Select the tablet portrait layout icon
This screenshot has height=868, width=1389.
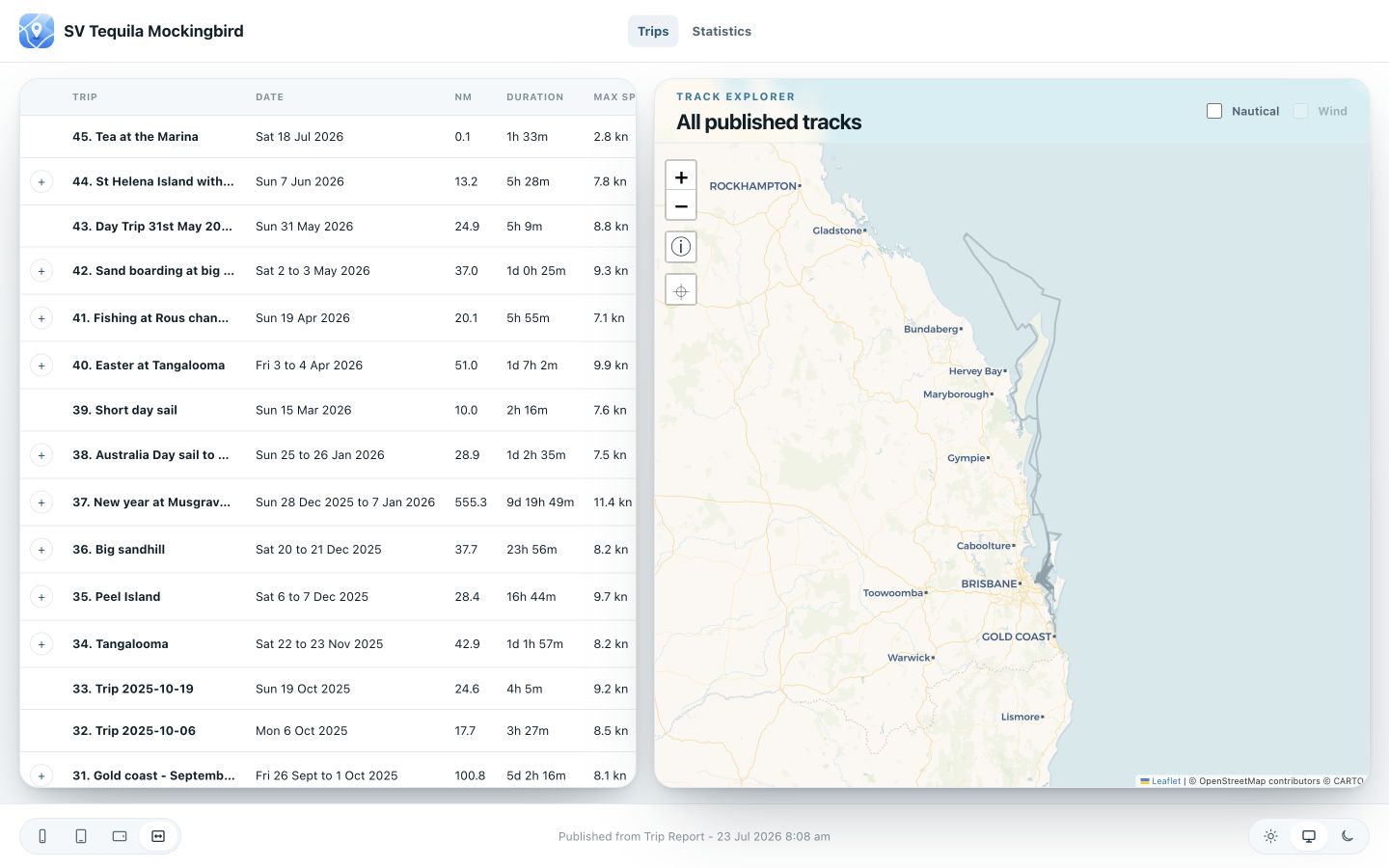point(81,836)
